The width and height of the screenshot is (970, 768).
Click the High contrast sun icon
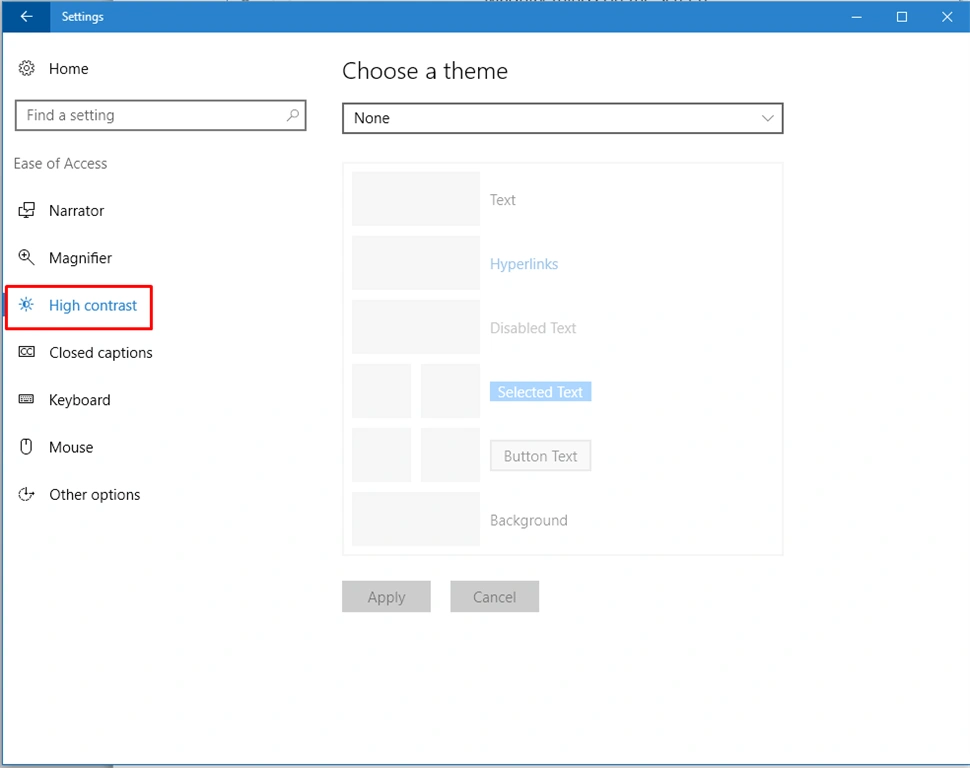(26, 304)
